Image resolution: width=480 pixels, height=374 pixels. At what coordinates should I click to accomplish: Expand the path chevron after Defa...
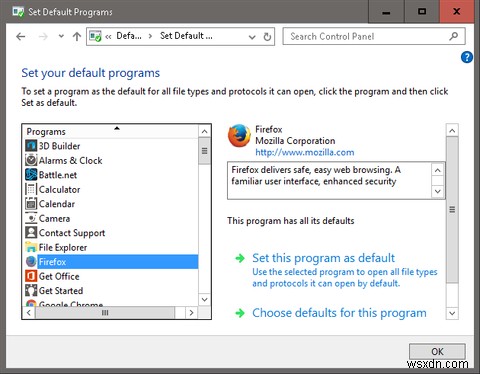tap(150, 36)
